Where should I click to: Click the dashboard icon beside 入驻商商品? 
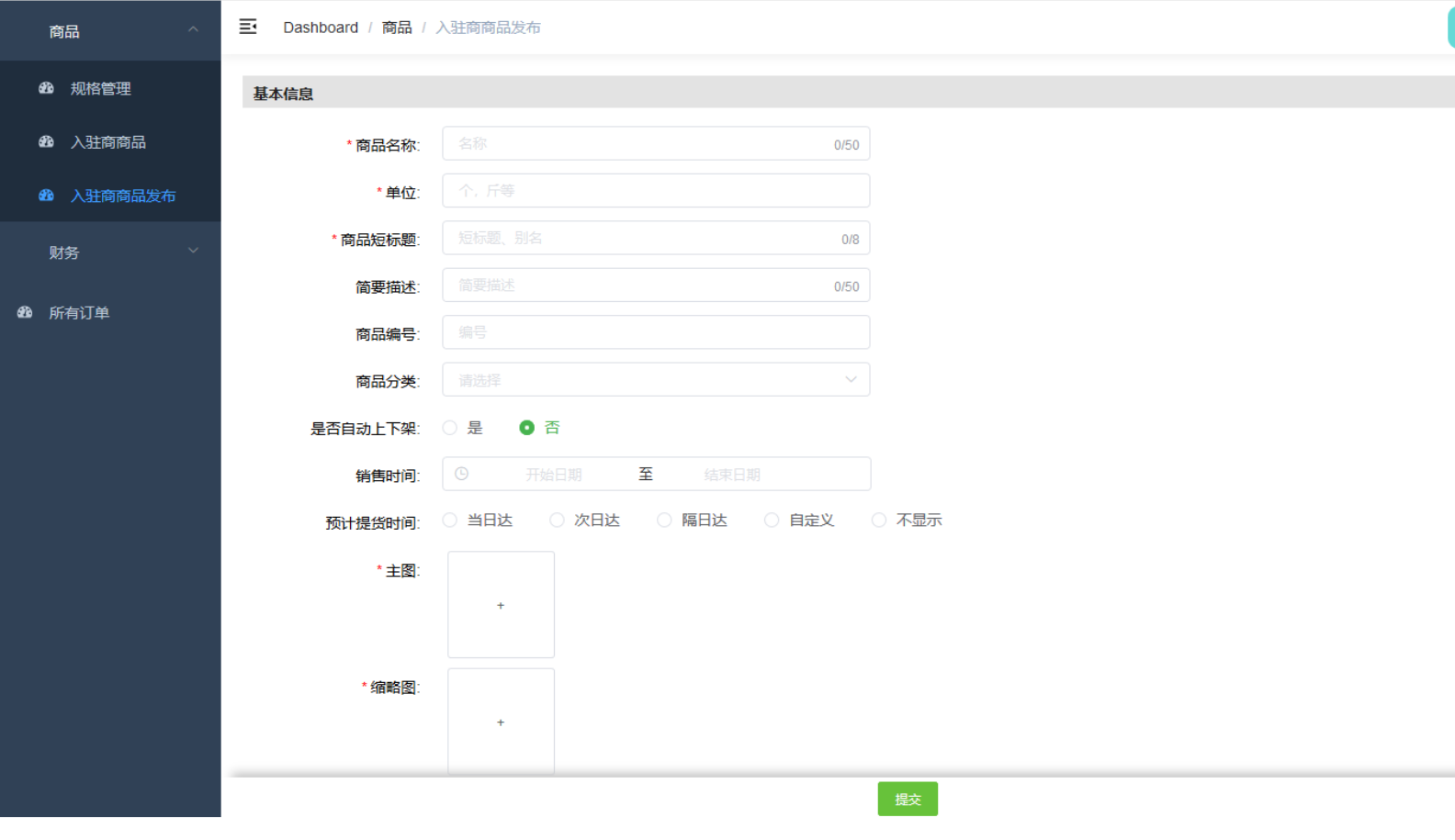pos(46,141)
